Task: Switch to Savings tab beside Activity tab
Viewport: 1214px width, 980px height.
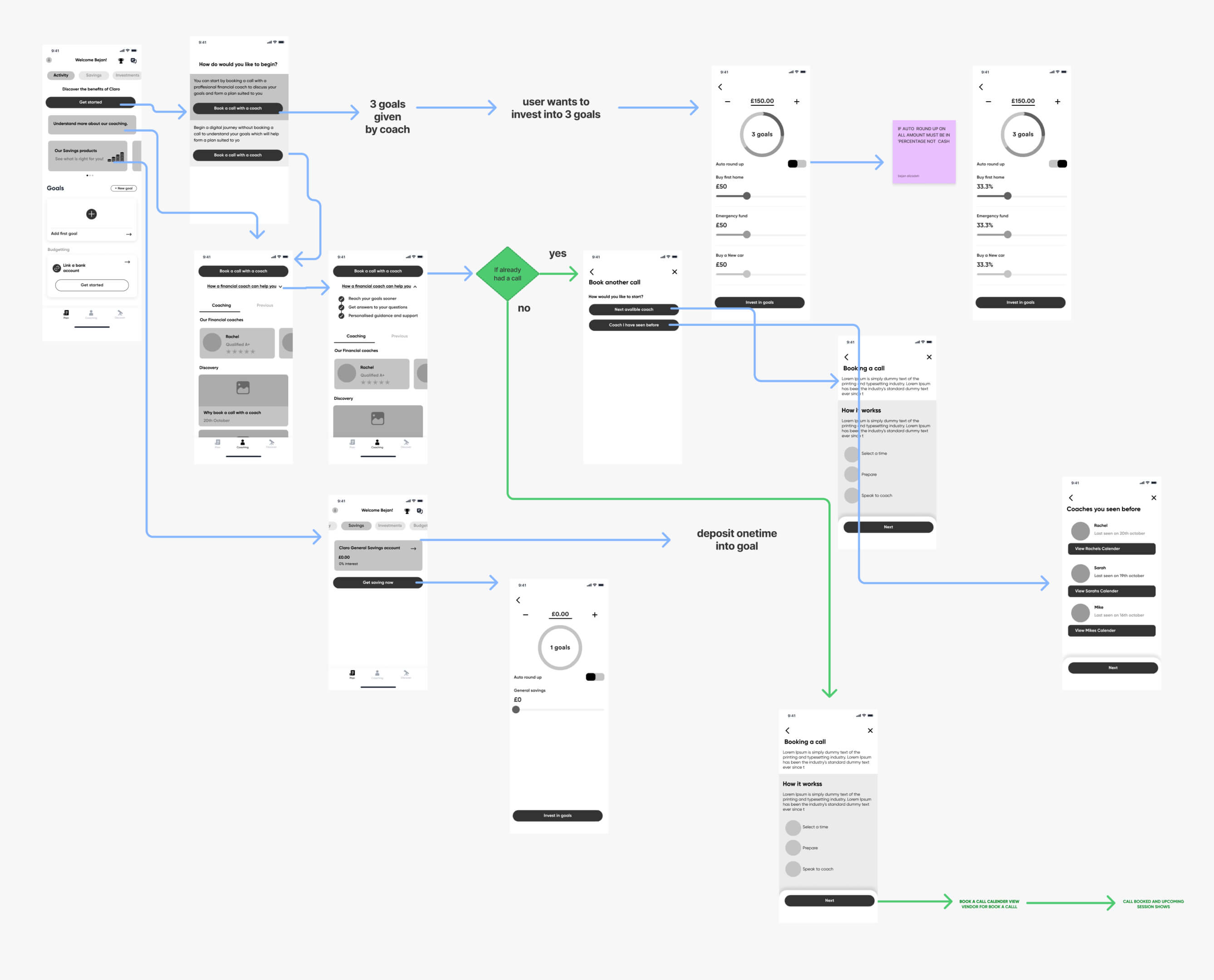Action: [94, 75]
